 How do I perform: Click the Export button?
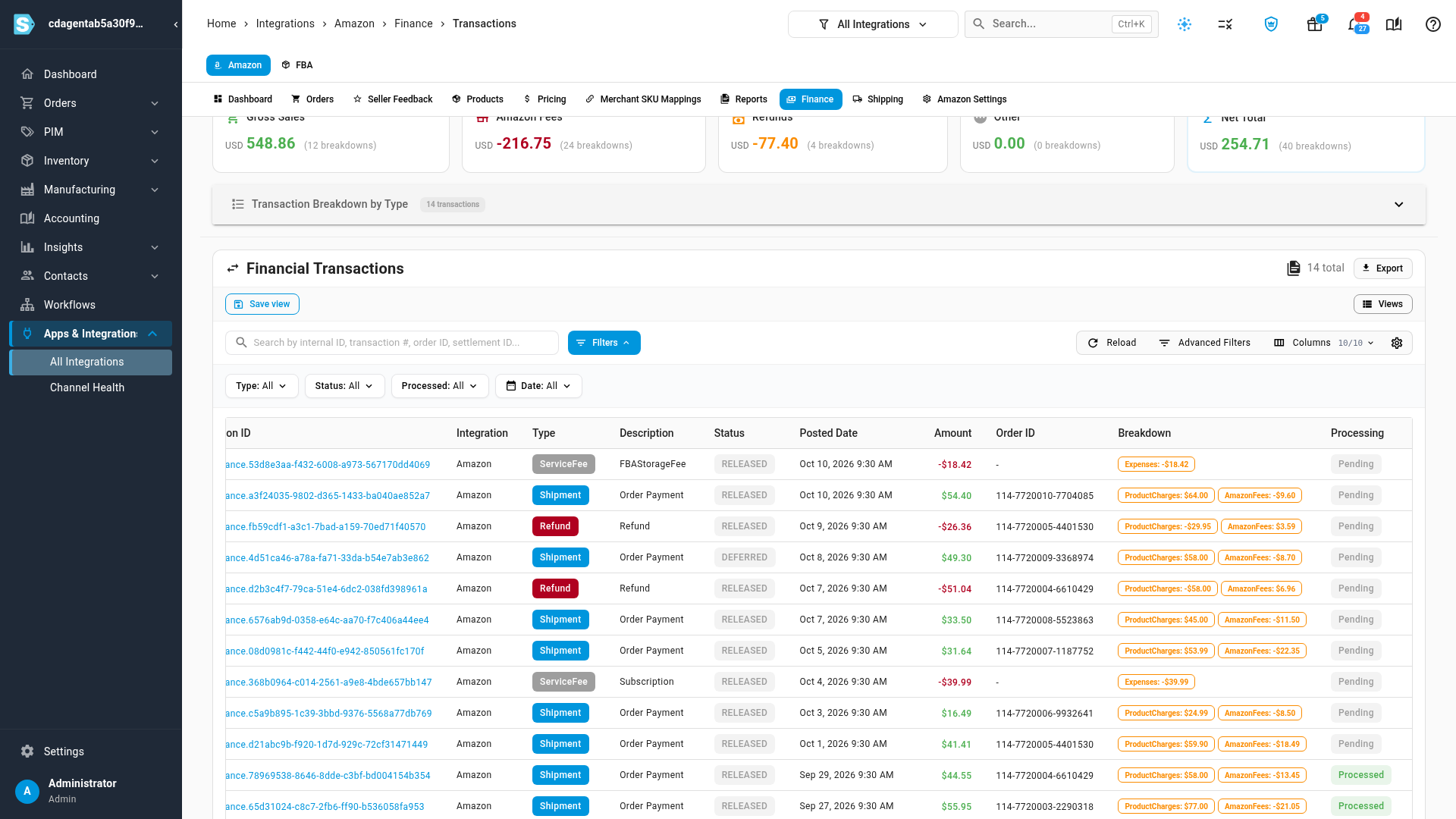pyautogui.click(x=1382, y=268)
